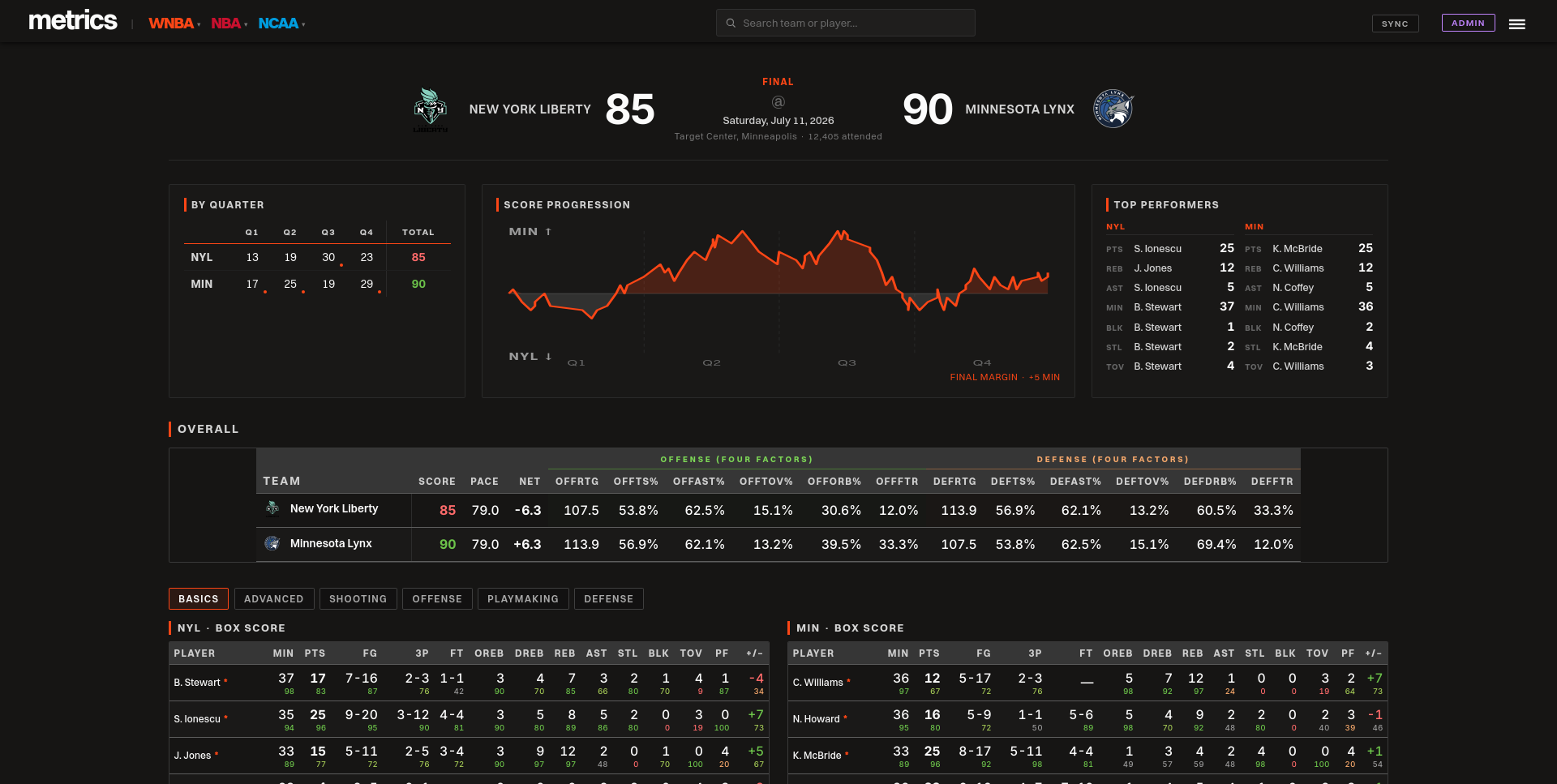
Task: Open S. Ionescu in NYL box score
Action: click(197, 719)
